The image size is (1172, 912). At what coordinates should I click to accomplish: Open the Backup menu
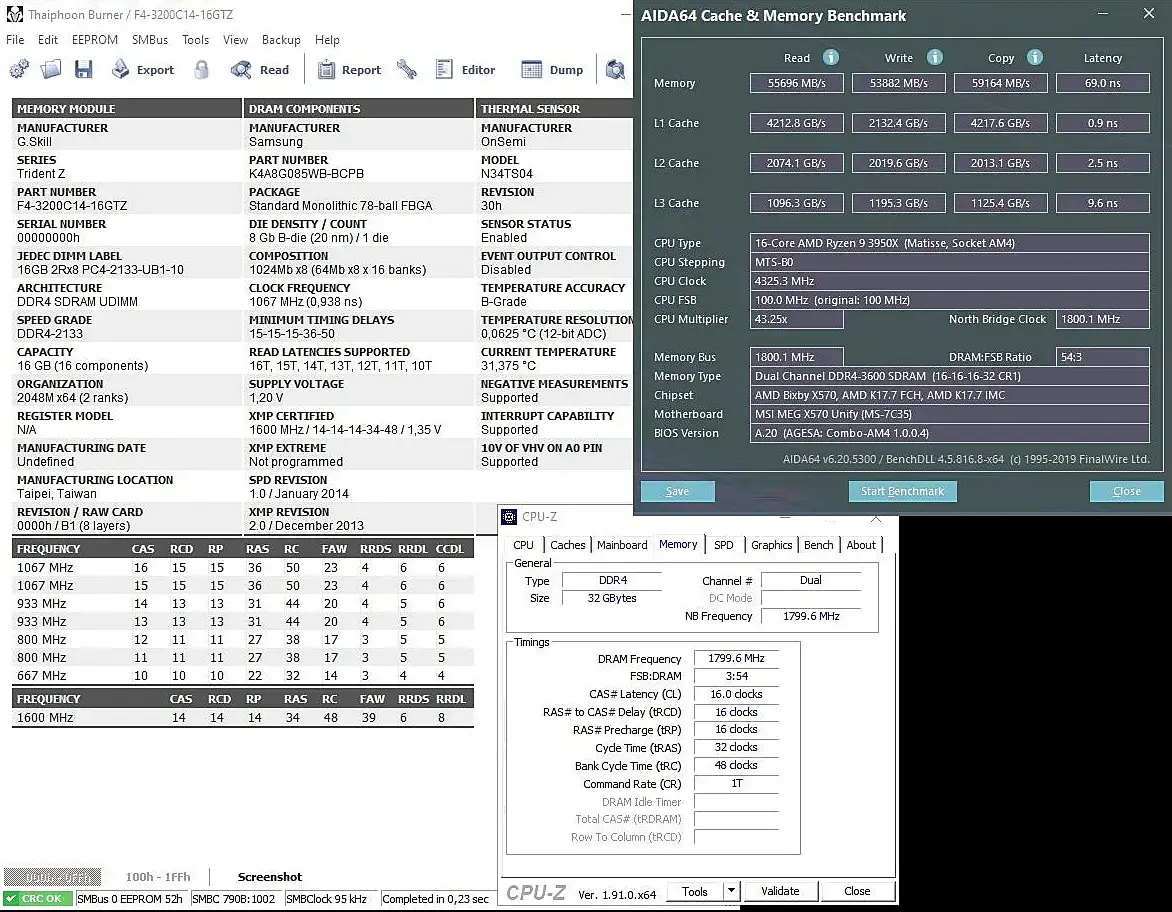(x=281, y=40)
